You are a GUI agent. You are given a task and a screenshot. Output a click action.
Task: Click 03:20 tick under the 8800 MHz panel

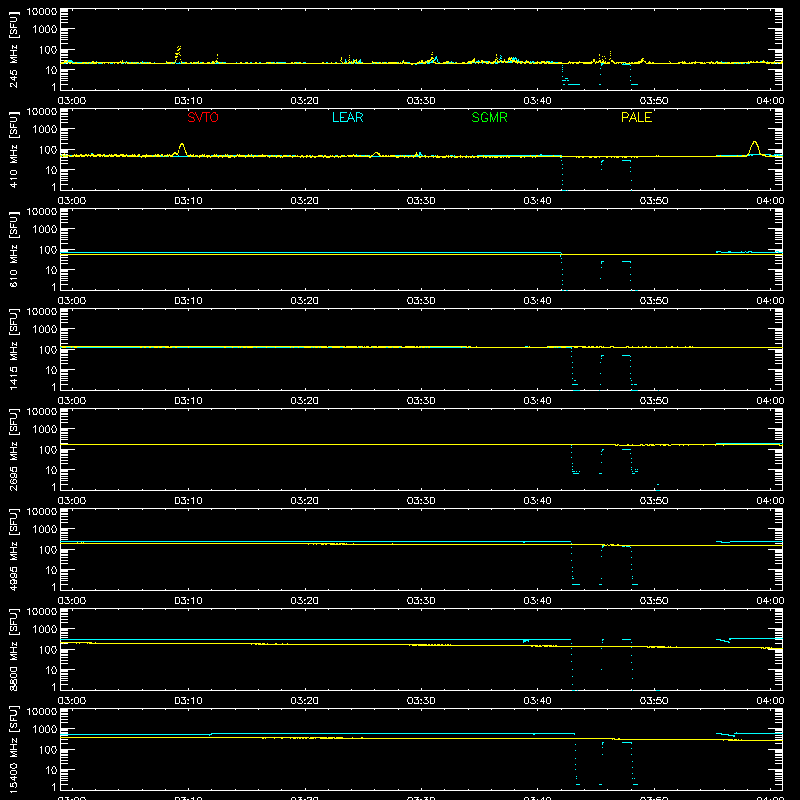[305, 701]
